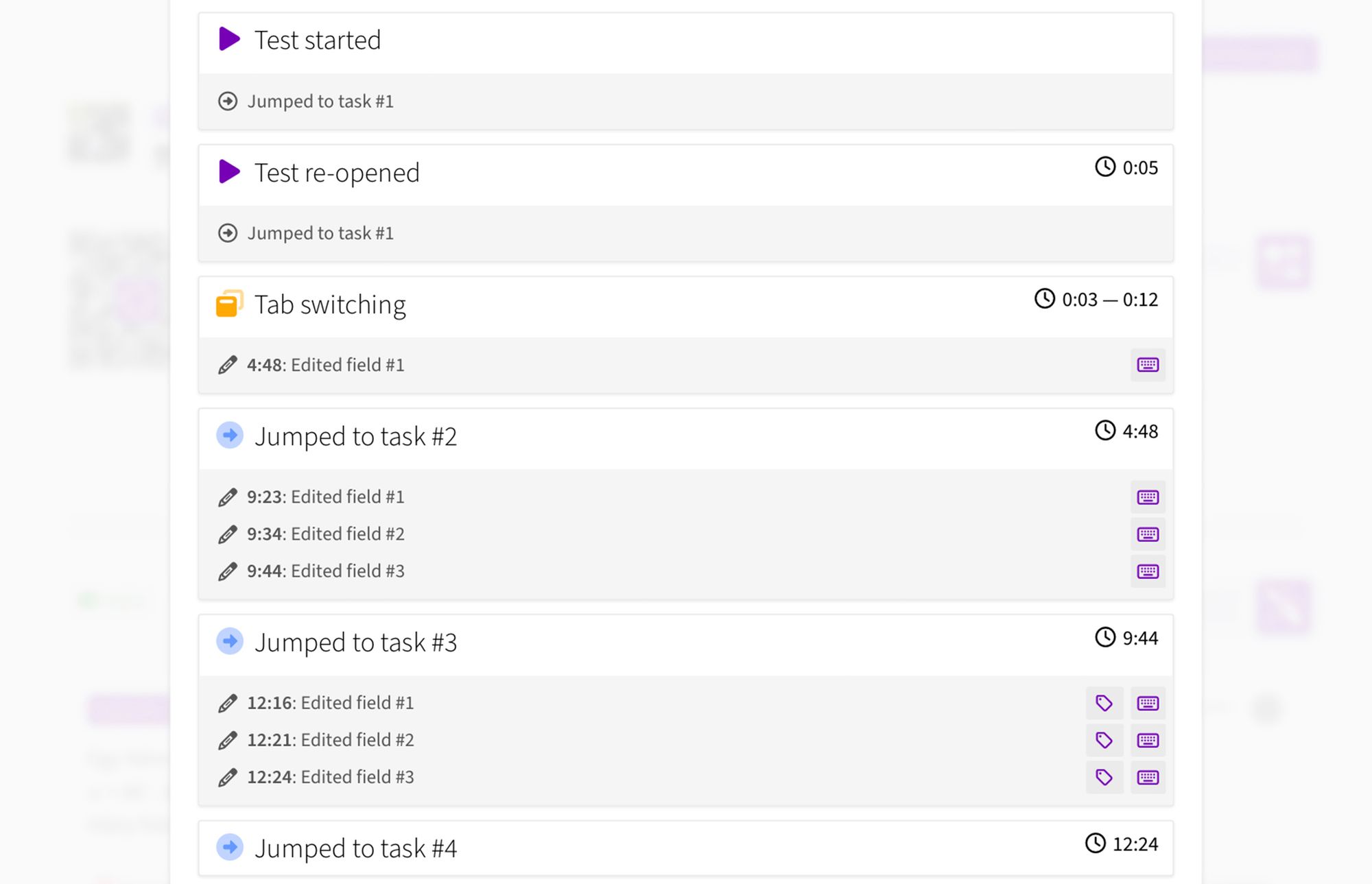Click the tag icon next to 12:21 edit
The height and width of the screenshot is (884, 1372).
1104,740
